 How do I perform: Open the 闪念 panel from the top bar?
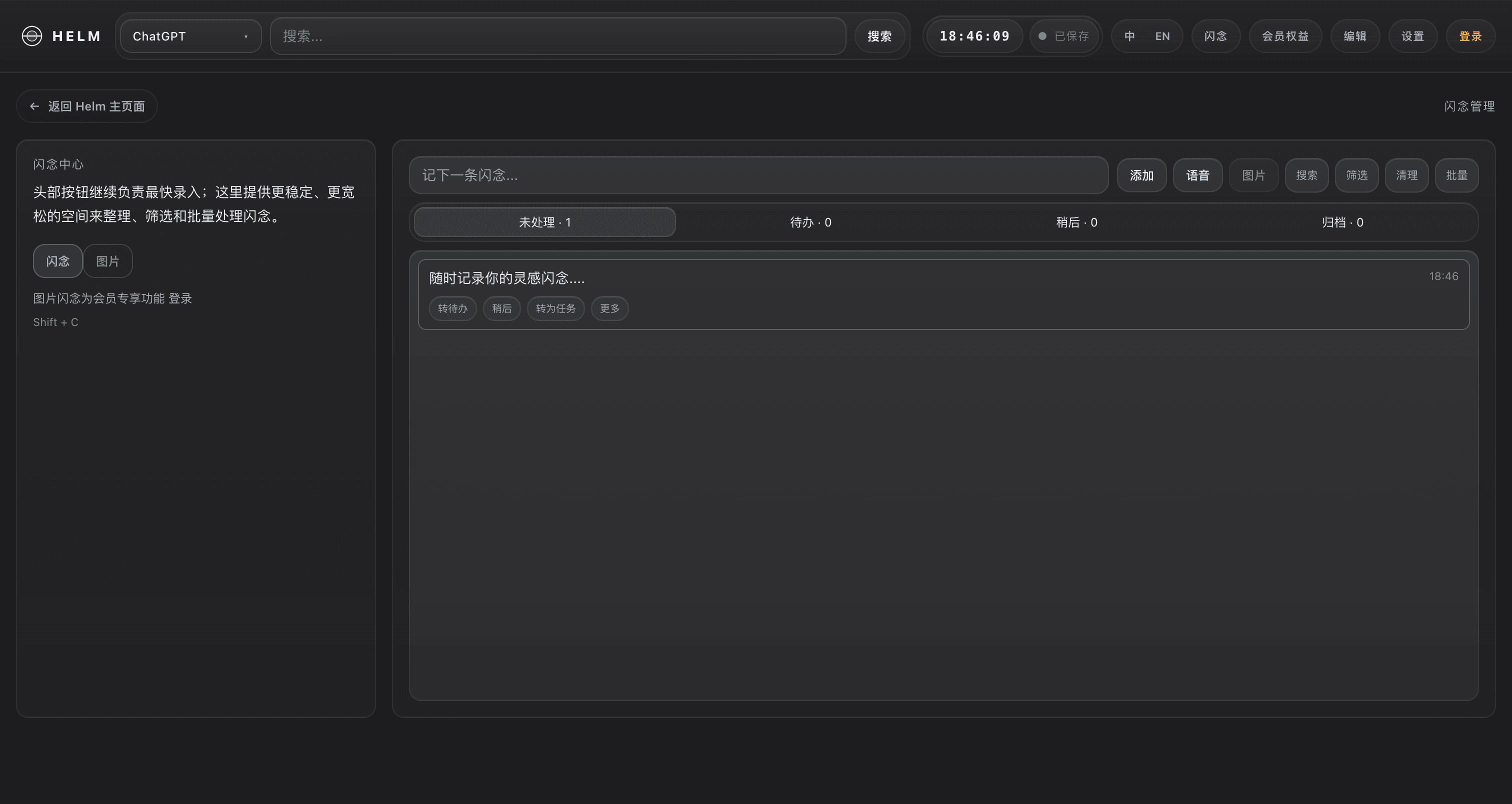1215,36
